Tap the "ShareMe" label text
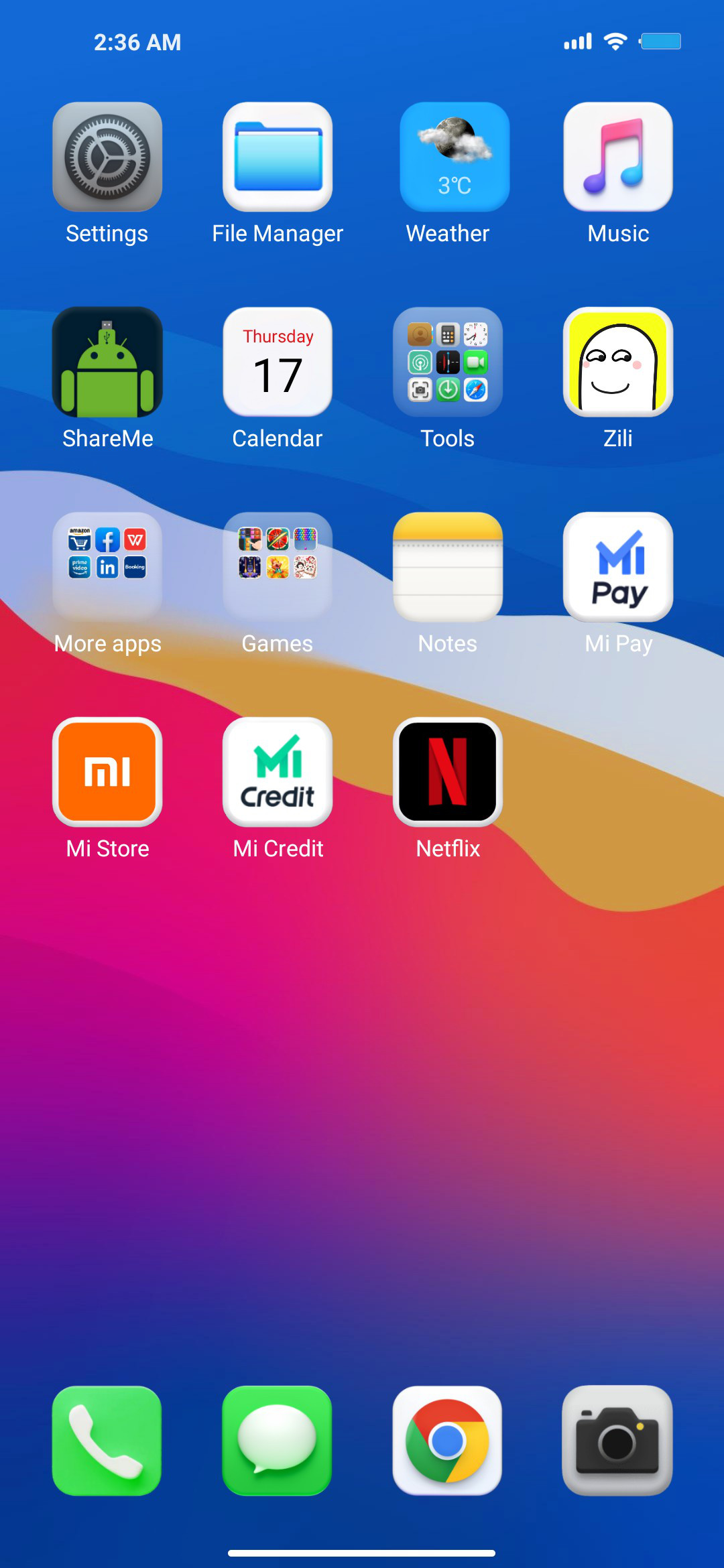The image size is (724, 1568). point(108,438)
